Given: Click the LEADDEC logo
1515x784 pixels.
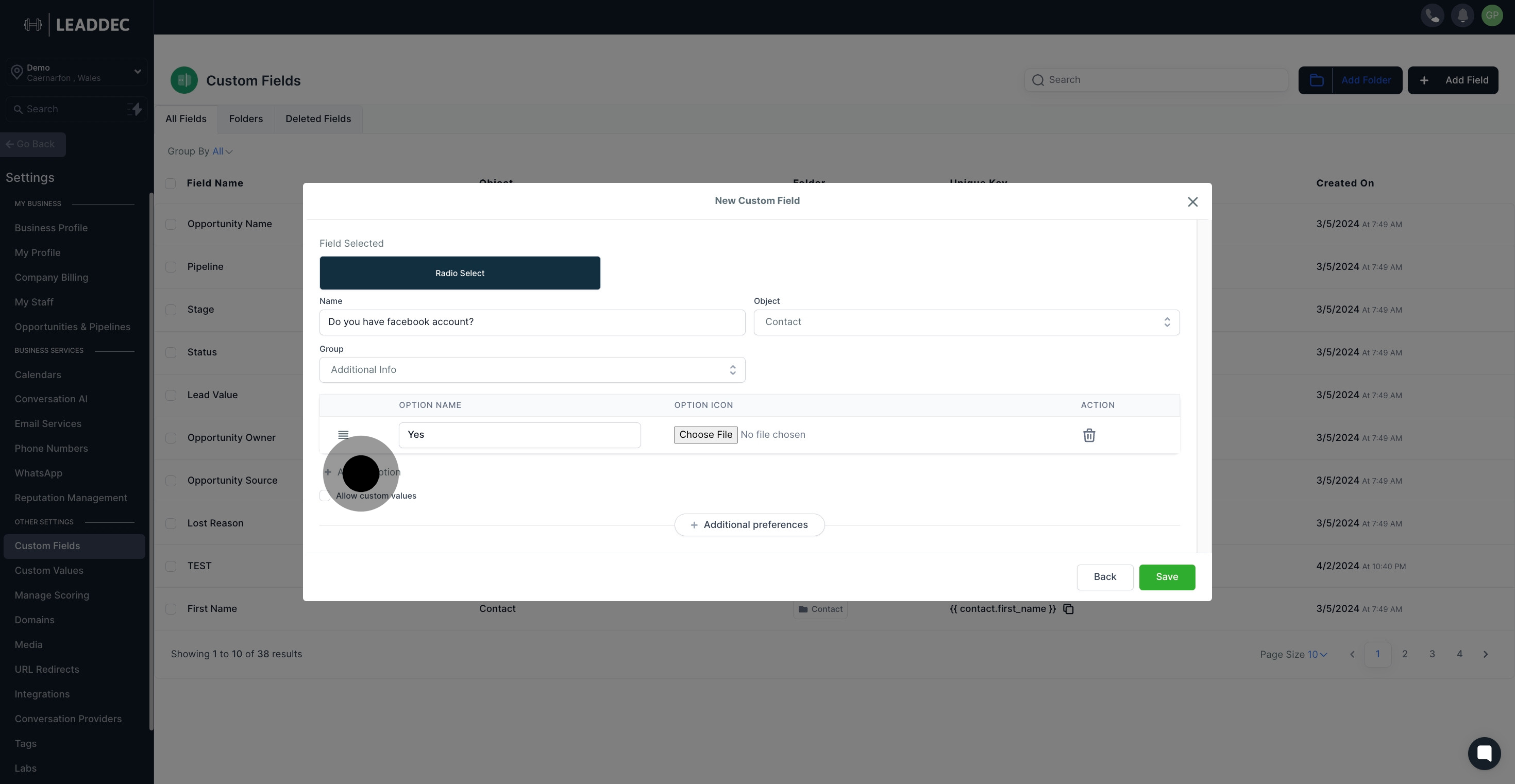Looking at the screenshot, I should [77, 25].
